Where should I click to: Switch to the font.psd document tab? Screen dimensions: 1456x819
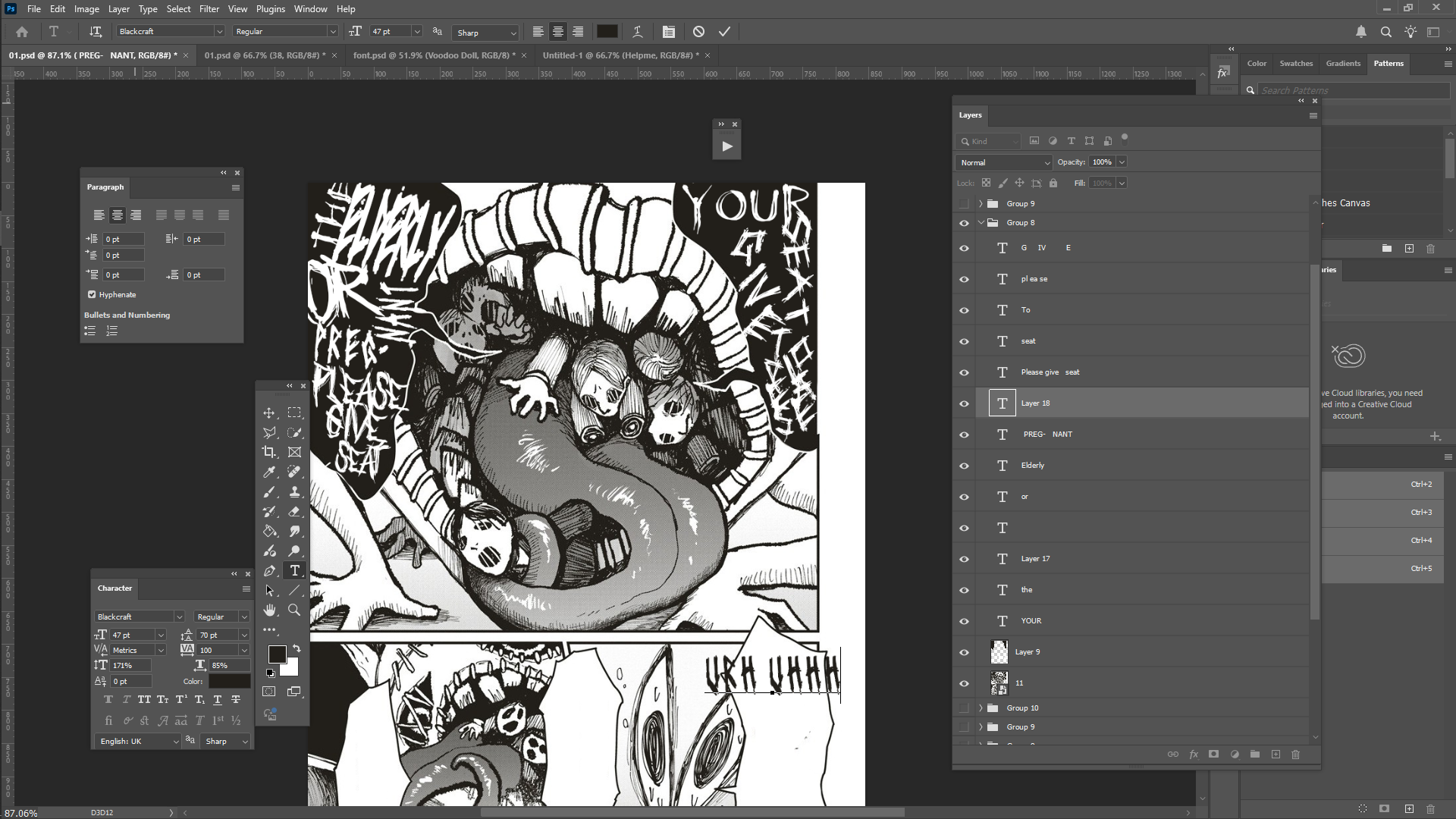click(x=434, y=55)
